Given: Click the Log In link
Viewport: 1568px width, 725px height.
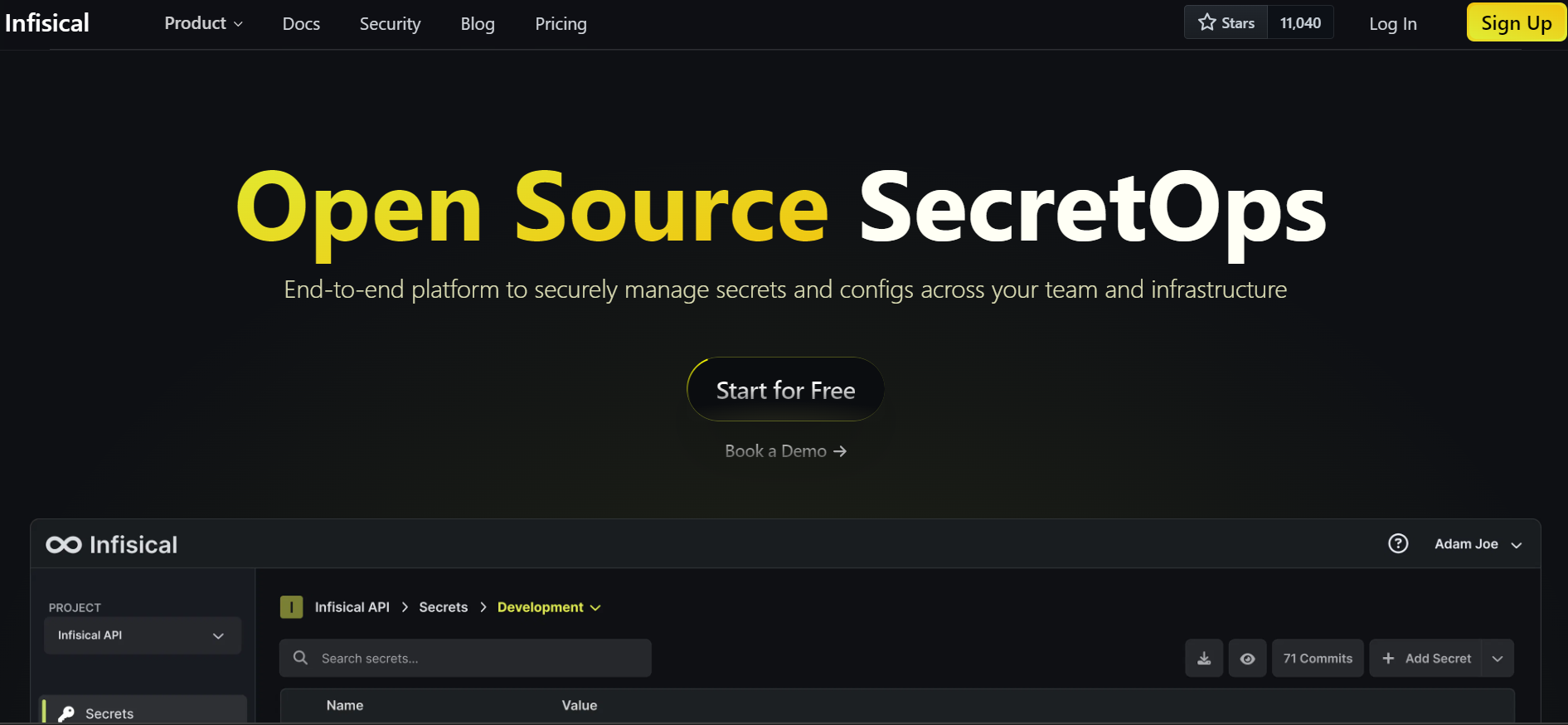Looking at the screenshot, I should pos(1393,24).
